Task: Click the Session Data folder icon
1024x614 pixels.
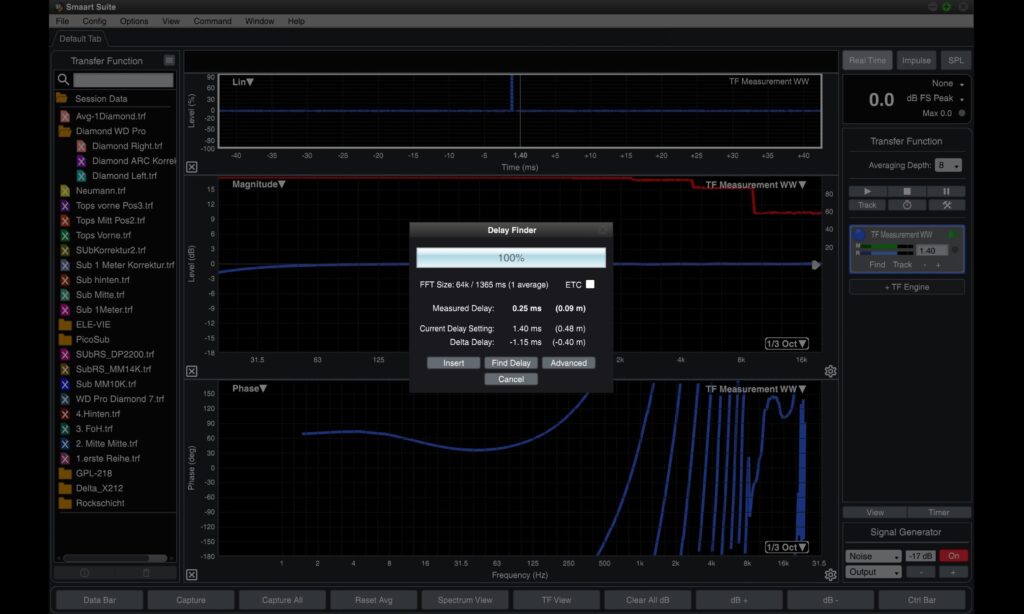Action: pos(62,99)
